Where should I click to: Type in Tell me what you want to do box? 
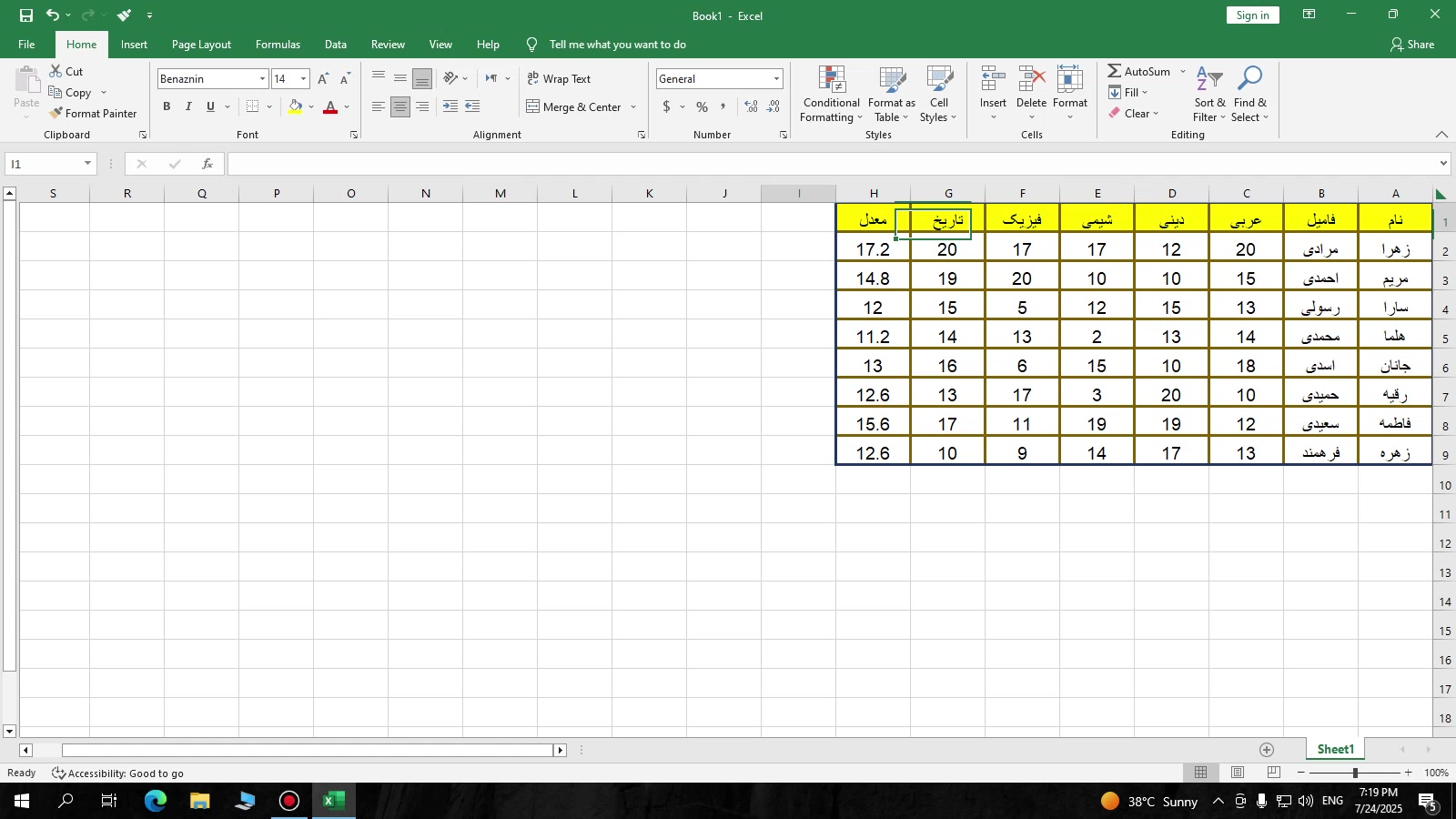click(617, 45)
